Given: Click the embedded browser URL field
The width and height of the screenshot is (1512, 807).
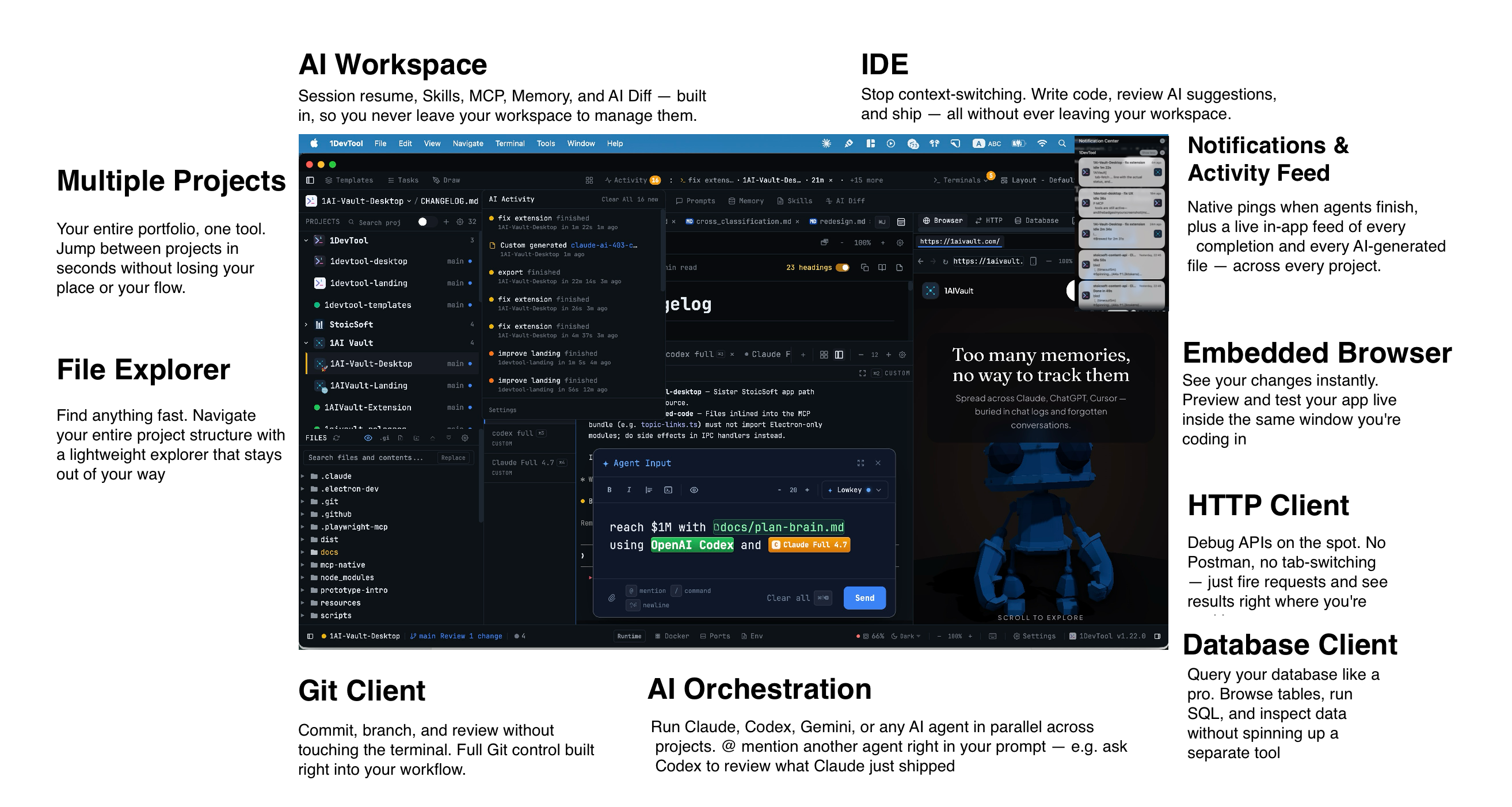Looking at the screenshot, I should click(x=988, y=261).
